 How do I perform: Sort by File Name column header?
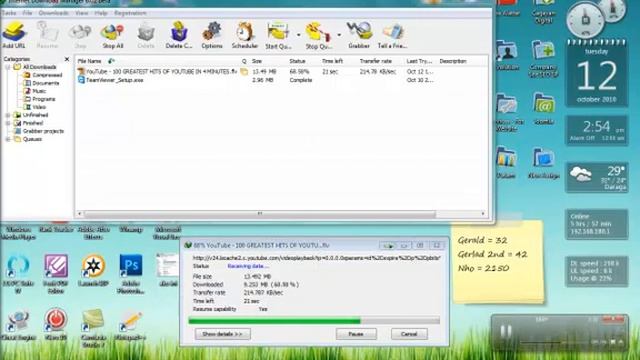89,61
